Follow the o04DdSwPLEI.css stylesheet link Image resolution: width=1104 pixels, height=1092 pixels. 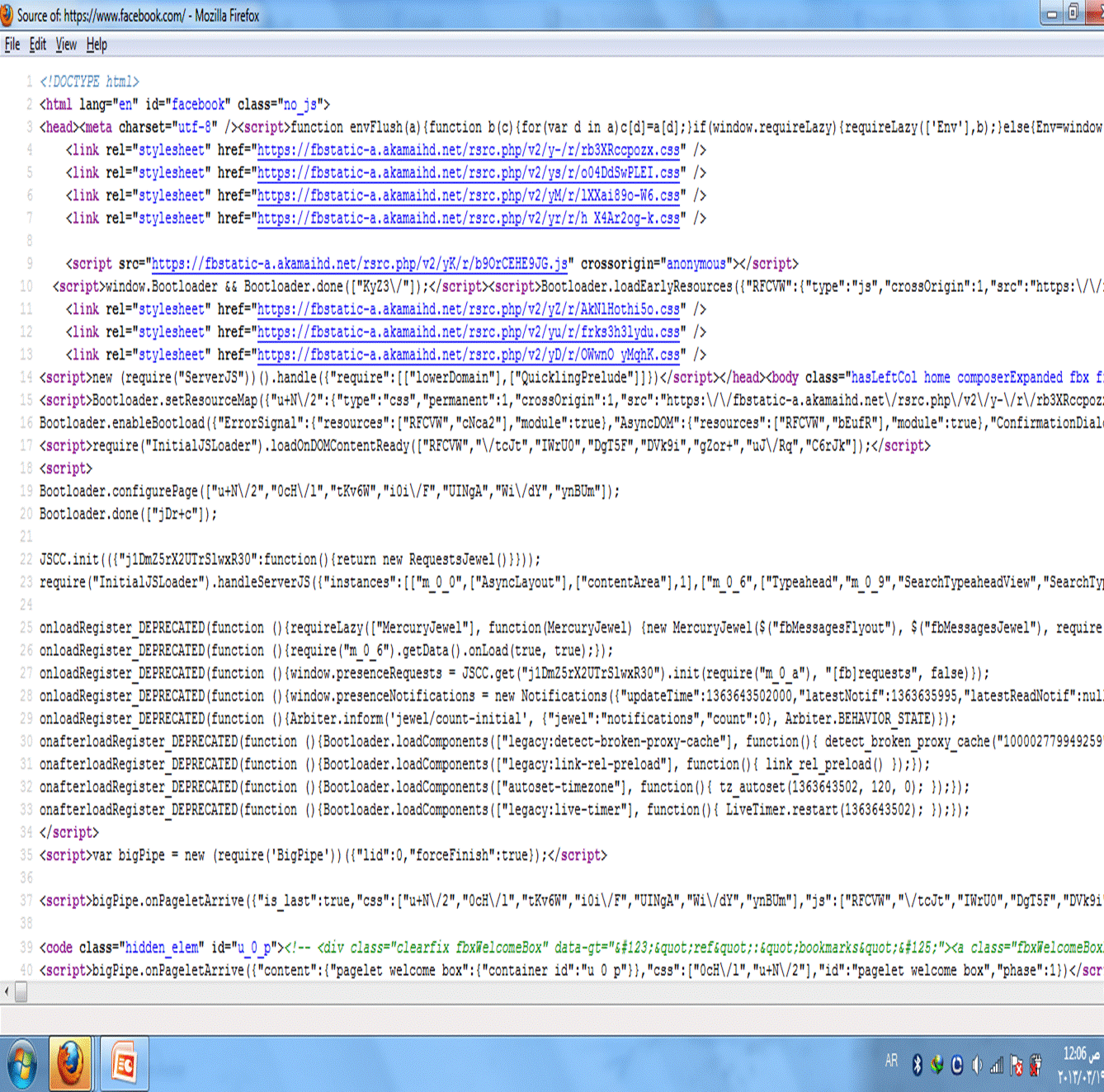point(469,172)
